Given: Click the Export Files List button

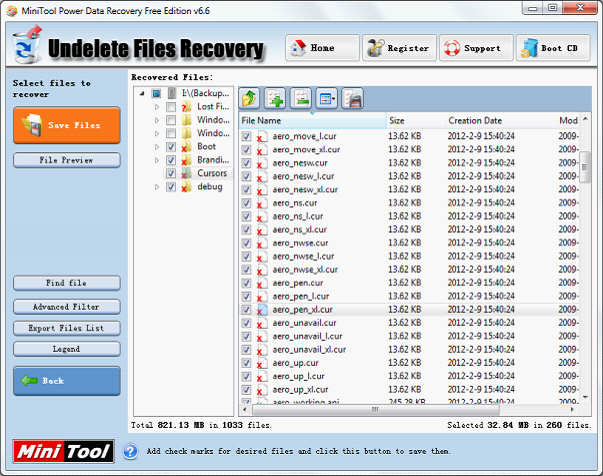Looking at the screenshot, I should [x=67, y=328].
